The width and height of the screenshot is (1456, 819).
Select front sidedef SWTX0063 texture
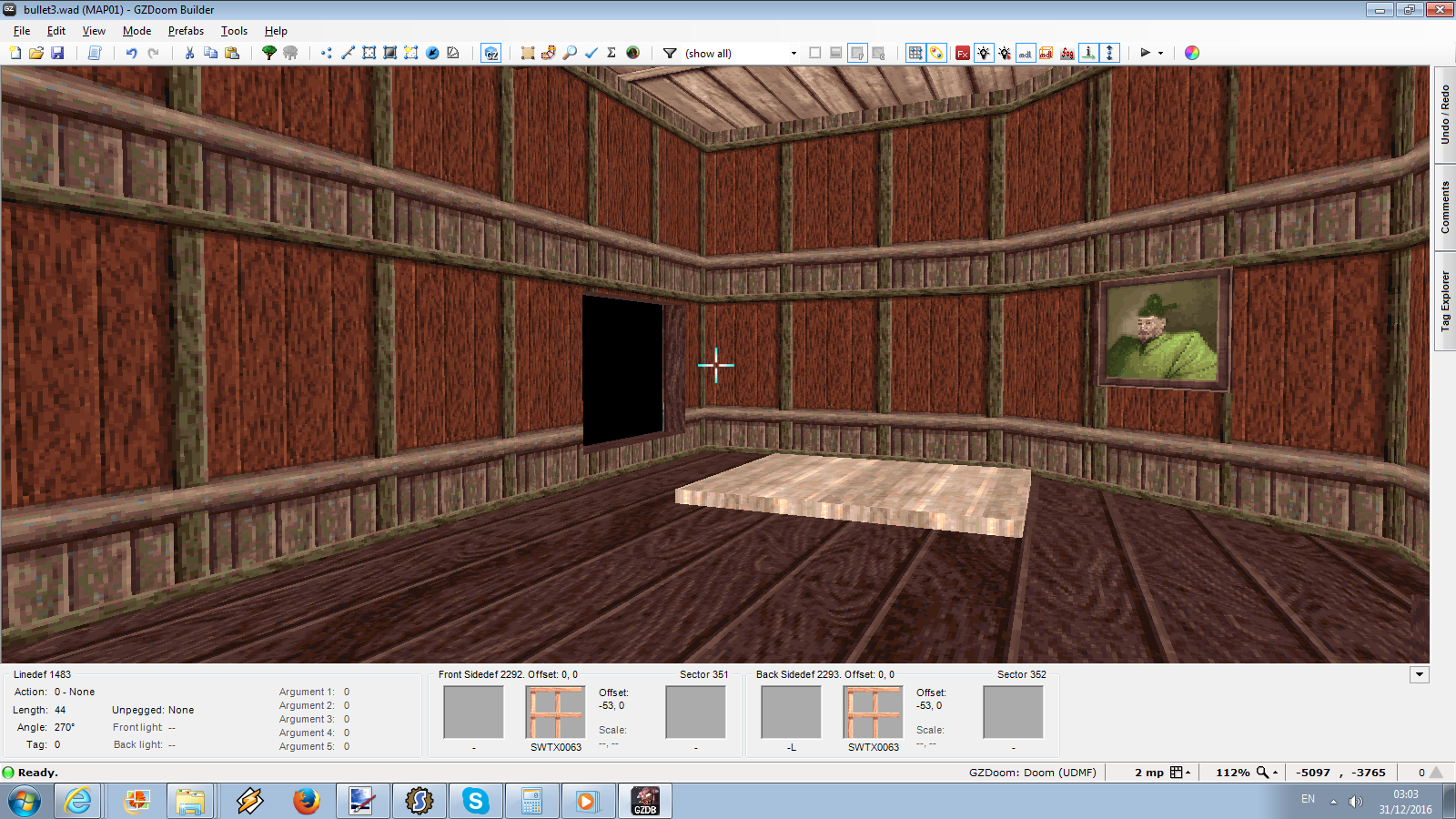(x=556, y=713)
